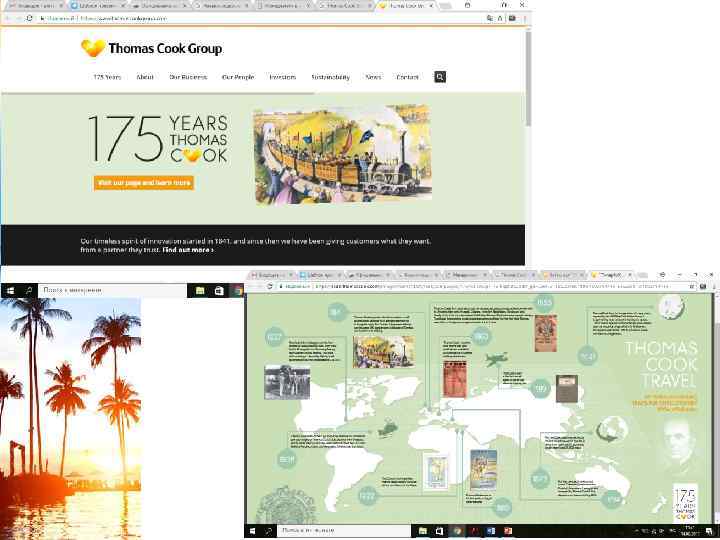Open File Explorer in left taskbar
Screen dimensions: 720x540
click(200, 291)
